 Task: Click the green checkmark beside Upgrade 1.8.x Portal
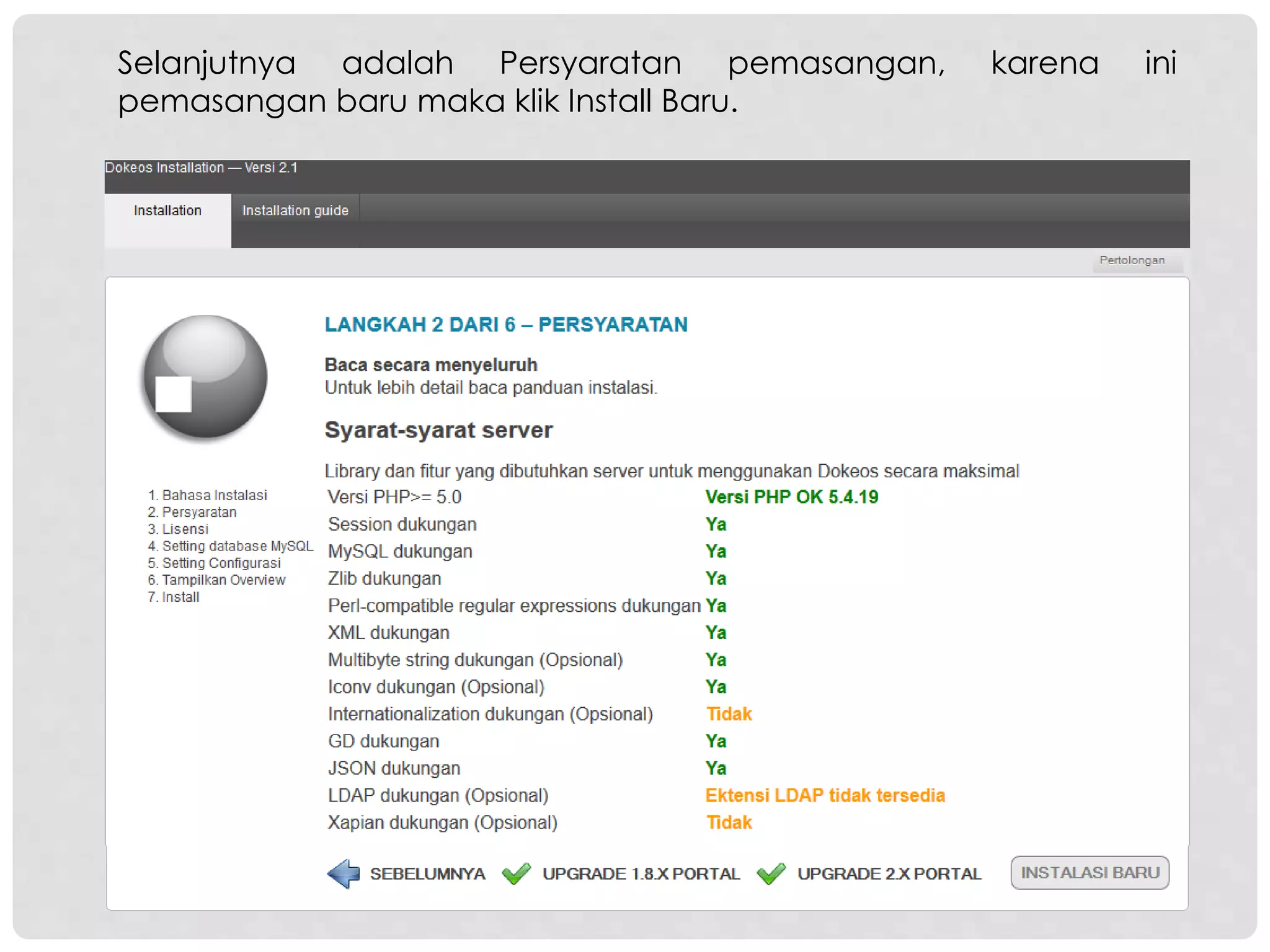pos(516,873)
